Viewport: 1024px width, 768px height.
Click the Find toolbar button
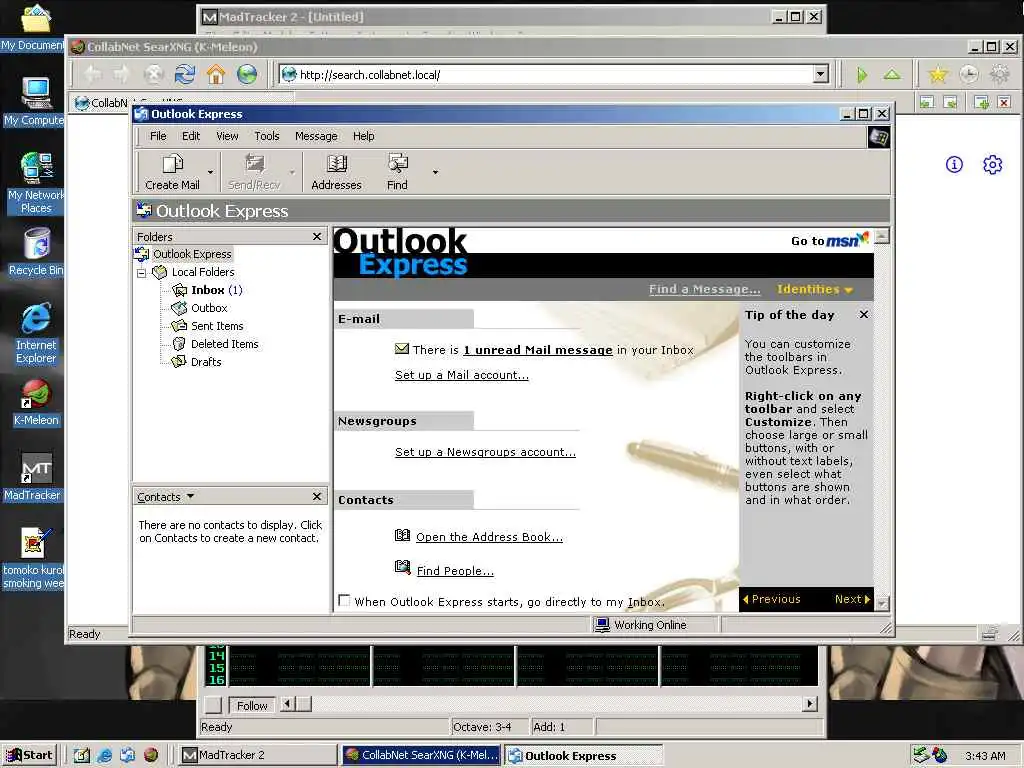(397, 171)
